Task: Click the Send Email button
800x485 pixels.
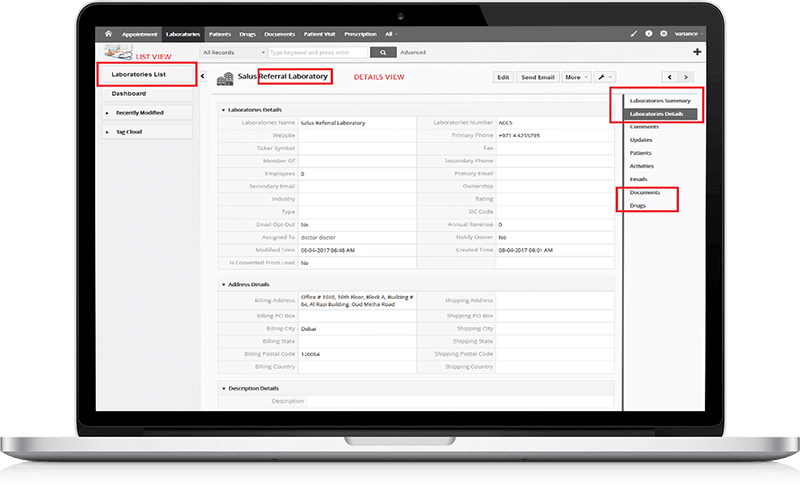Action: (538, 77)
